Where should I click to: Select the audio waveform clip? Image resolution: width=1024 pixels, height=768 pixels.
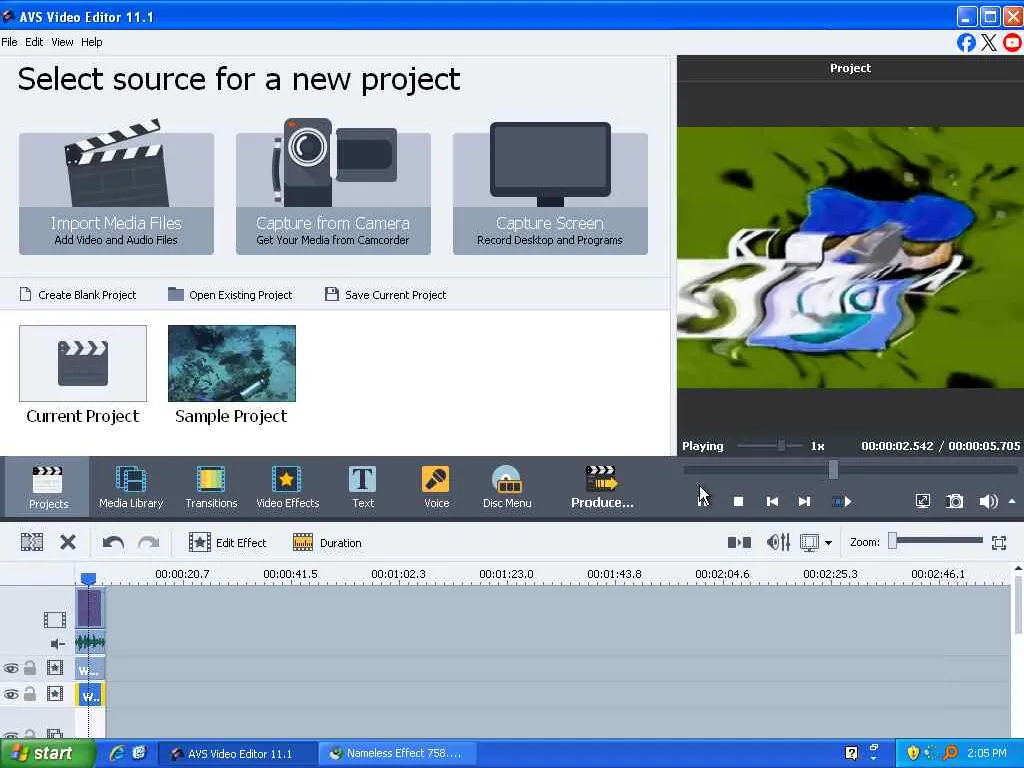coord(90,643)
